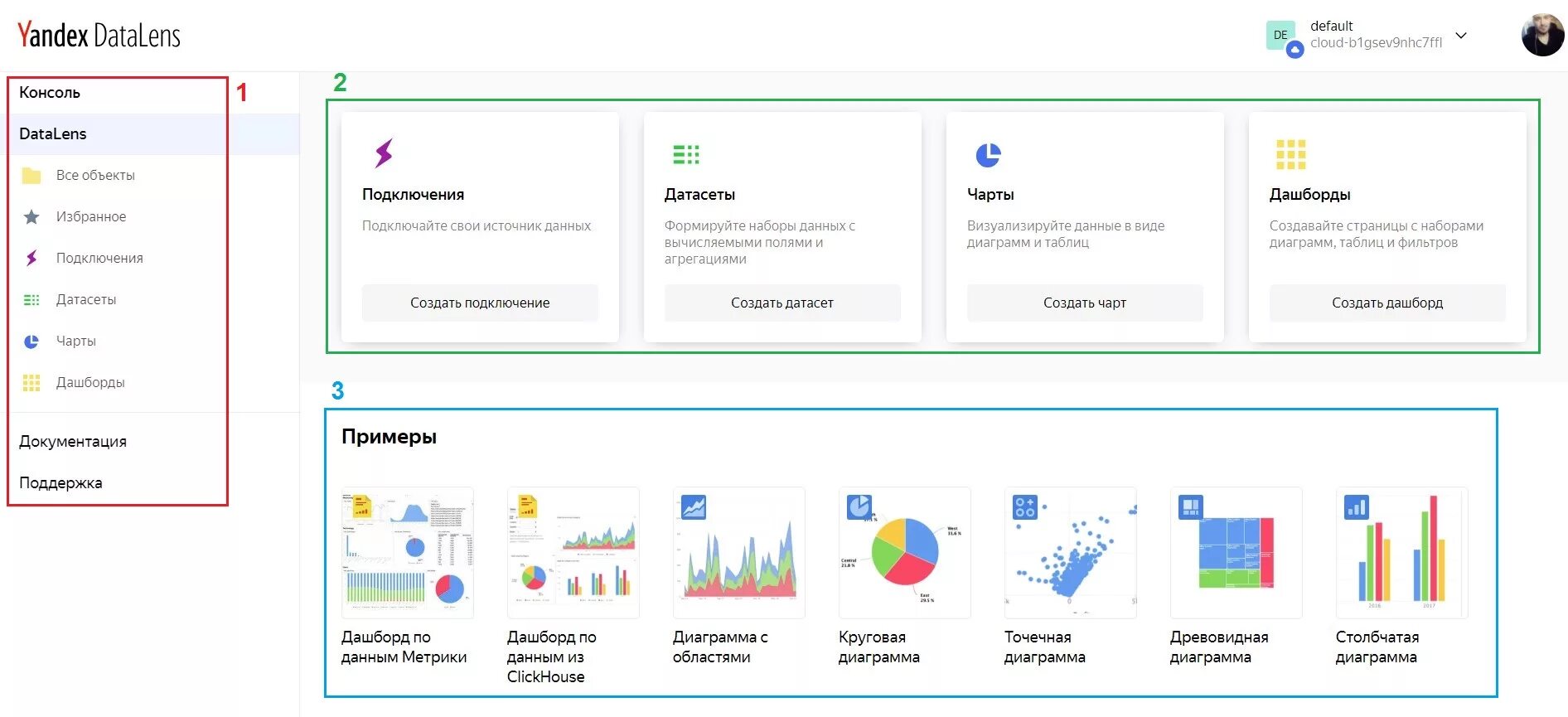Open the ClickHouse dashboard example thumbnail

(573, 553)
